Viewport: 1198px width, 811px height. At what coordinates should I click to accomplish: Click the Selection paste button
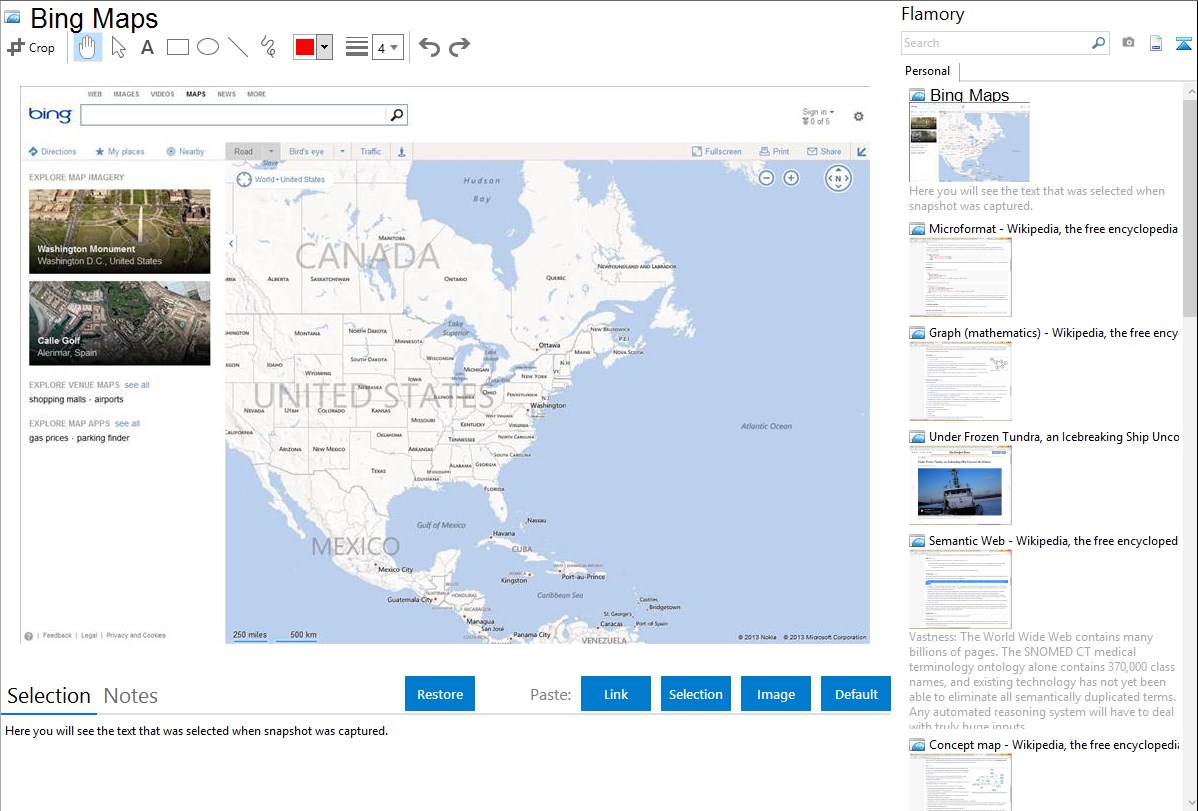click(x=696, y=694)
